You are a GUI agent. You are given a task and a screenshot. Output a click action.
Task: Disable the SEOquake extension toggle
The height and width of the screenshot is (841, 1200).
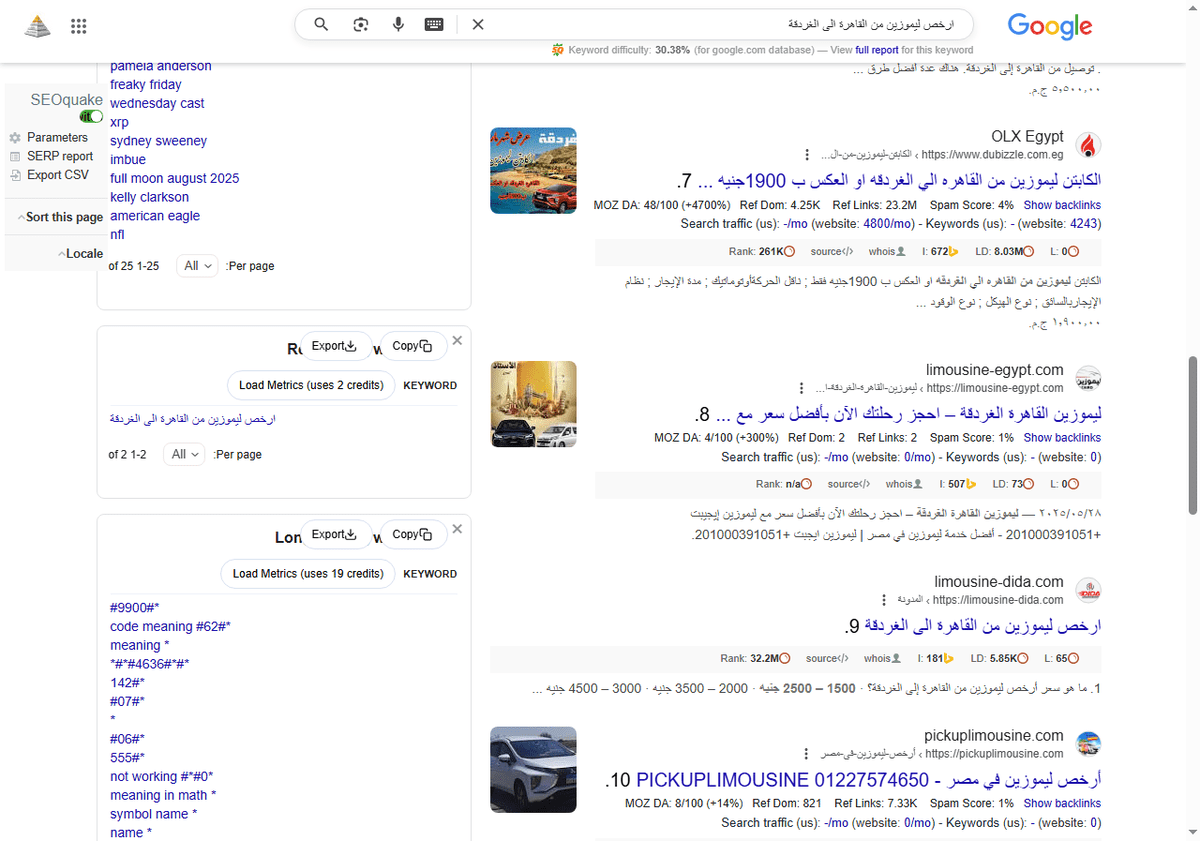click(91, 116)
